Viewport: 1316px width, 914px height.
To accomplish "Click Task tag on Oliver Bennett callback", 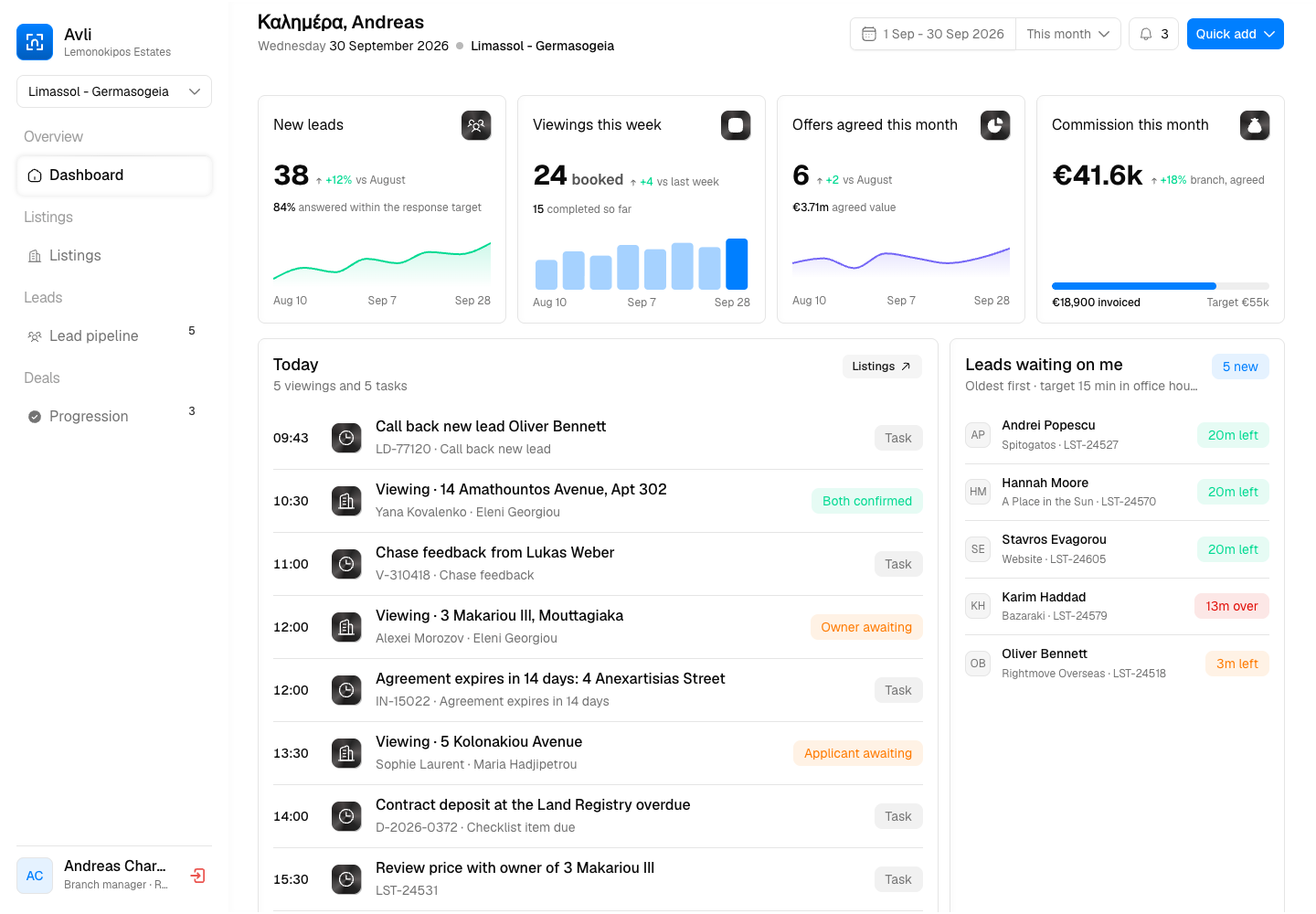I will tap(898, 438).
